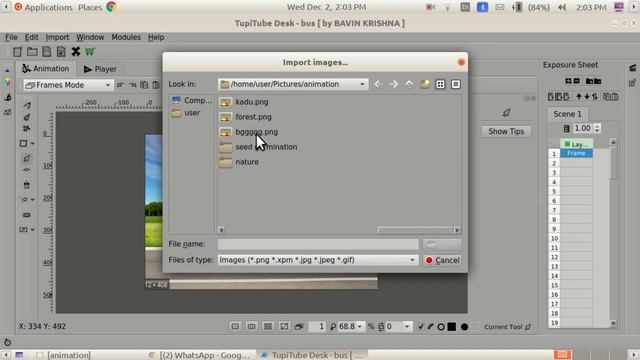The width and height of the screenshot is (640, 360).
Task: Click Exposure Sheet scrollbar down arrow
Action: coord(613,323)
